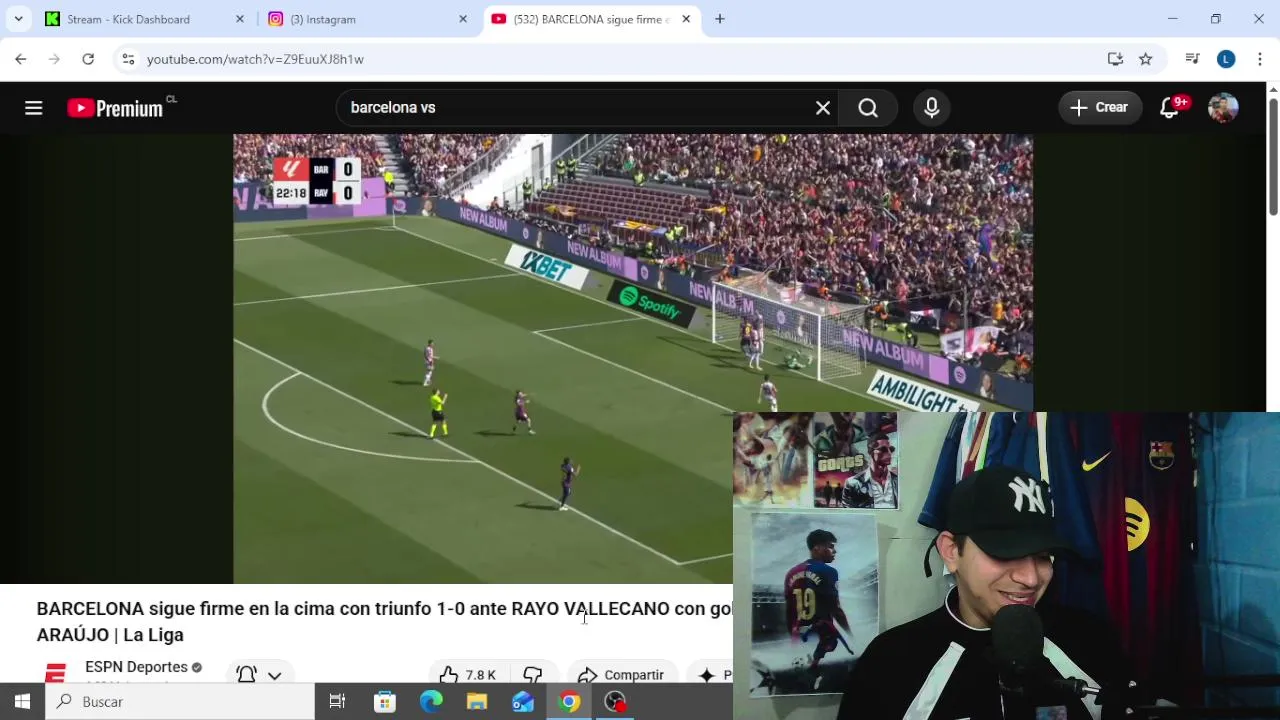Close the Kick Dashboard tab

[240, 19]
